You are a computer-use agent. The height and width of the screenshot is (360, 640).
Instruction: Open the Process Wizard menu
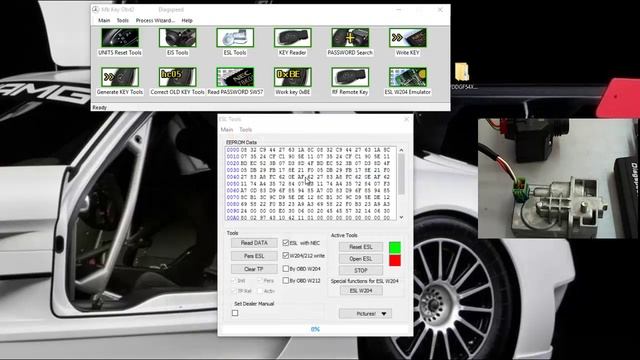tap(155, 20)
